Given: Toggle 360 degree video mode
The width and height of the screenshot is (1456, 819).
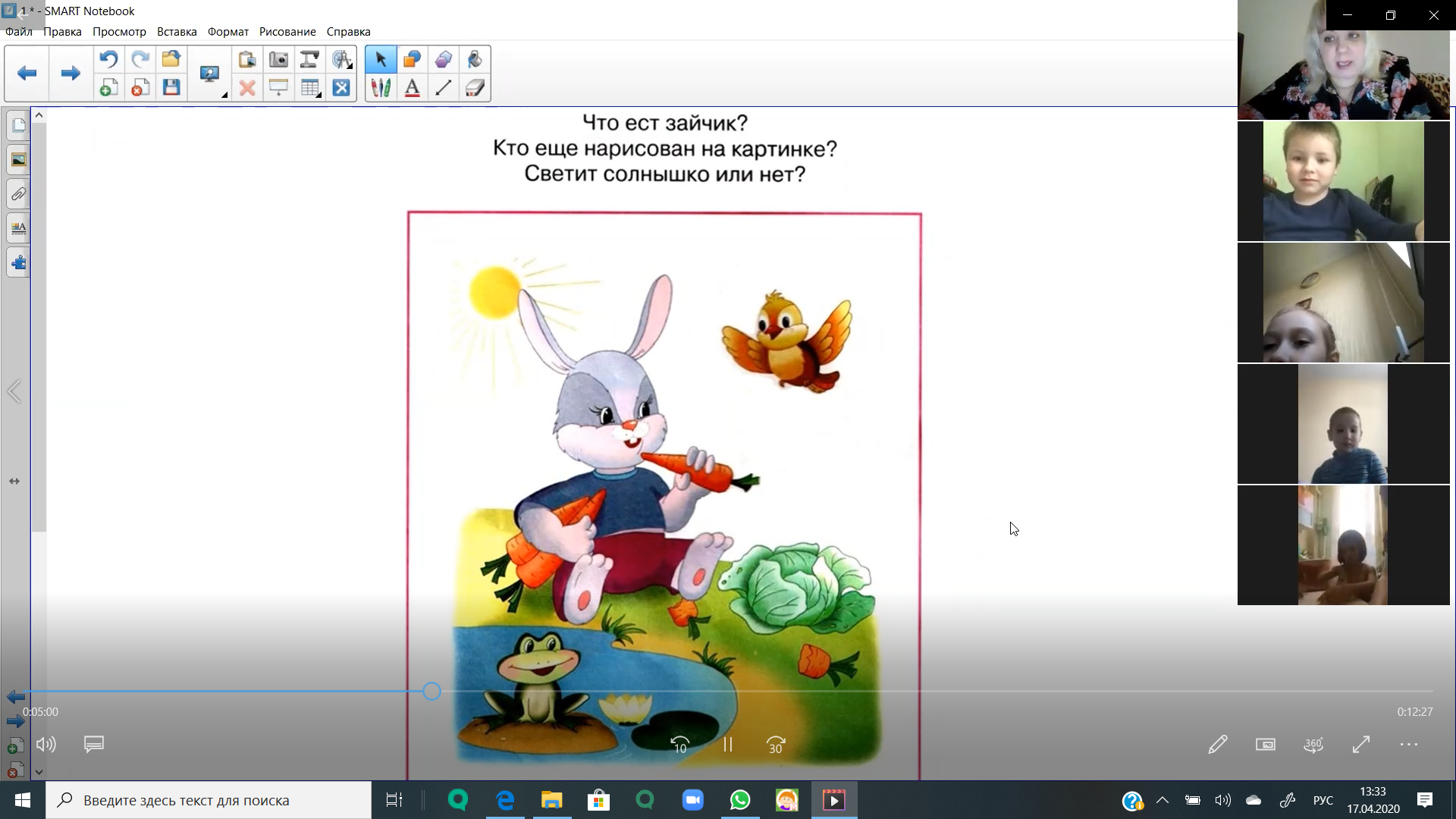Looking at the screenshot, I should (x=1313, y=745).
